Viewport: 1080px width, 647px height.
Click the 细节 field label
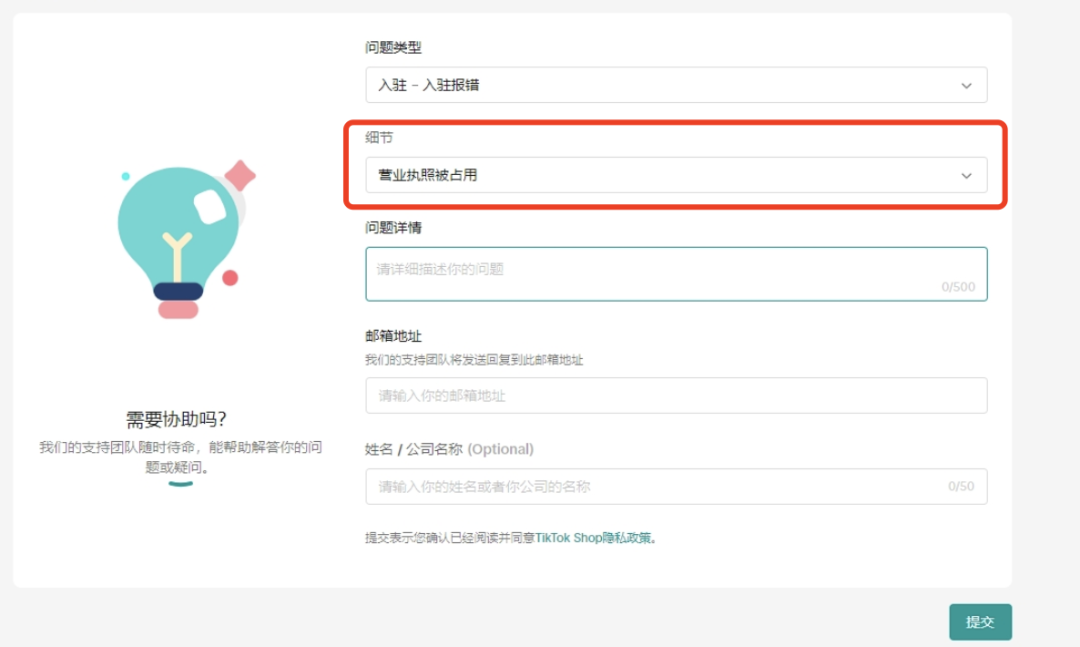pyautogui.click(x=379, y=137)
